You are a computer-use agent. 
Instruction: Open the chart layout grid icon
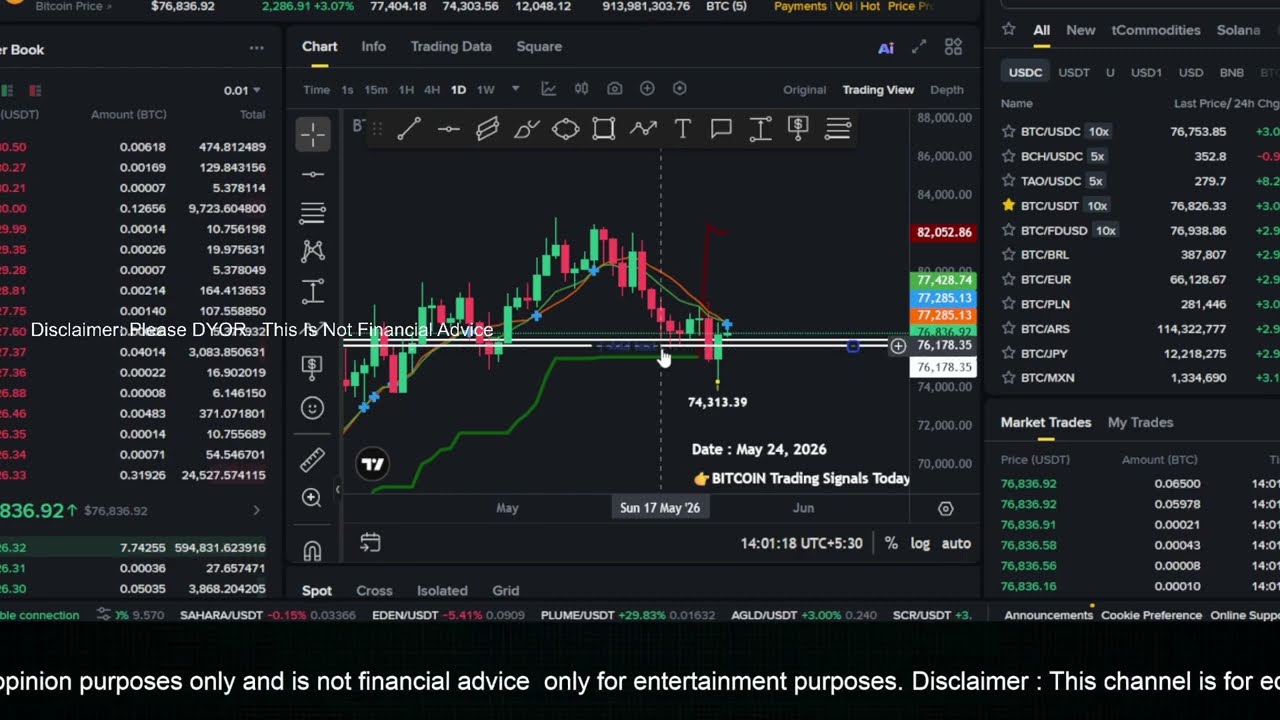pos(953,47)
